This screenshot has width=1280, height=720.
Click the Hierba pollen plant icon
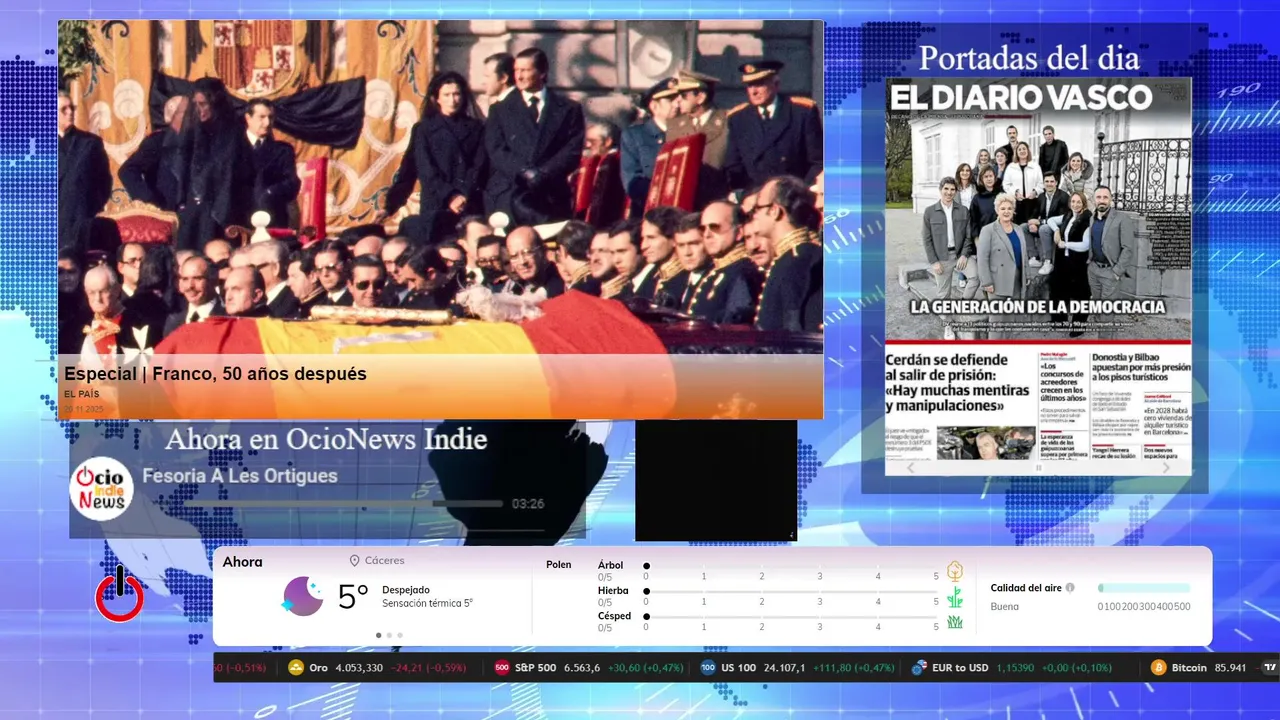coord(955,597)
